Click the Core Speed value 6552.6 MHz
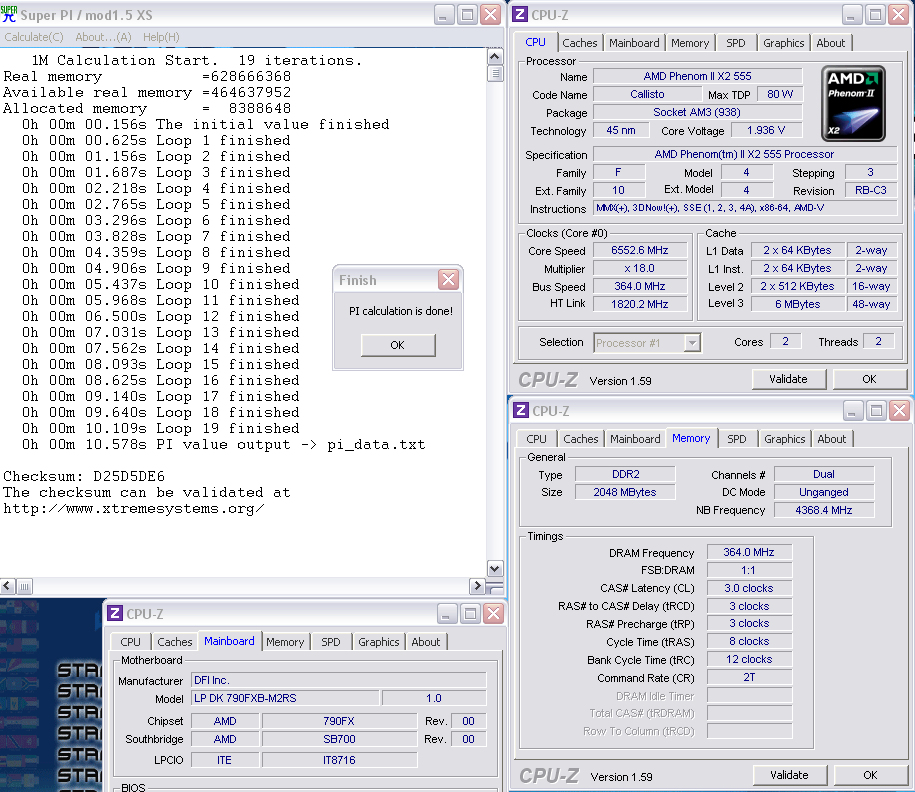The image size is (915, 792). click(x=640, y=250)
